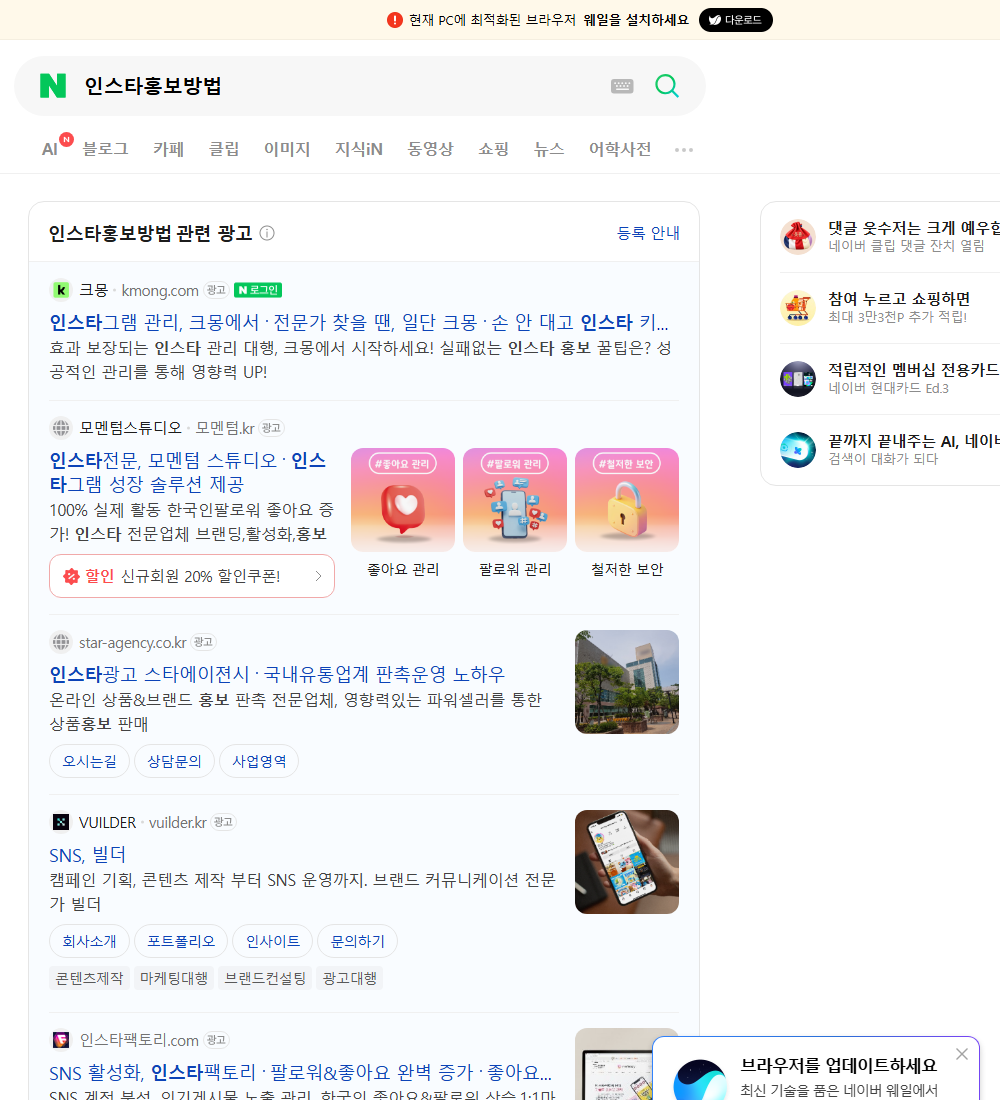Viewport: 1000px width, 1100px height.
Task: Open the SNS 활성화, 인스타팩토리 ad title
Action: point(300,1073)
